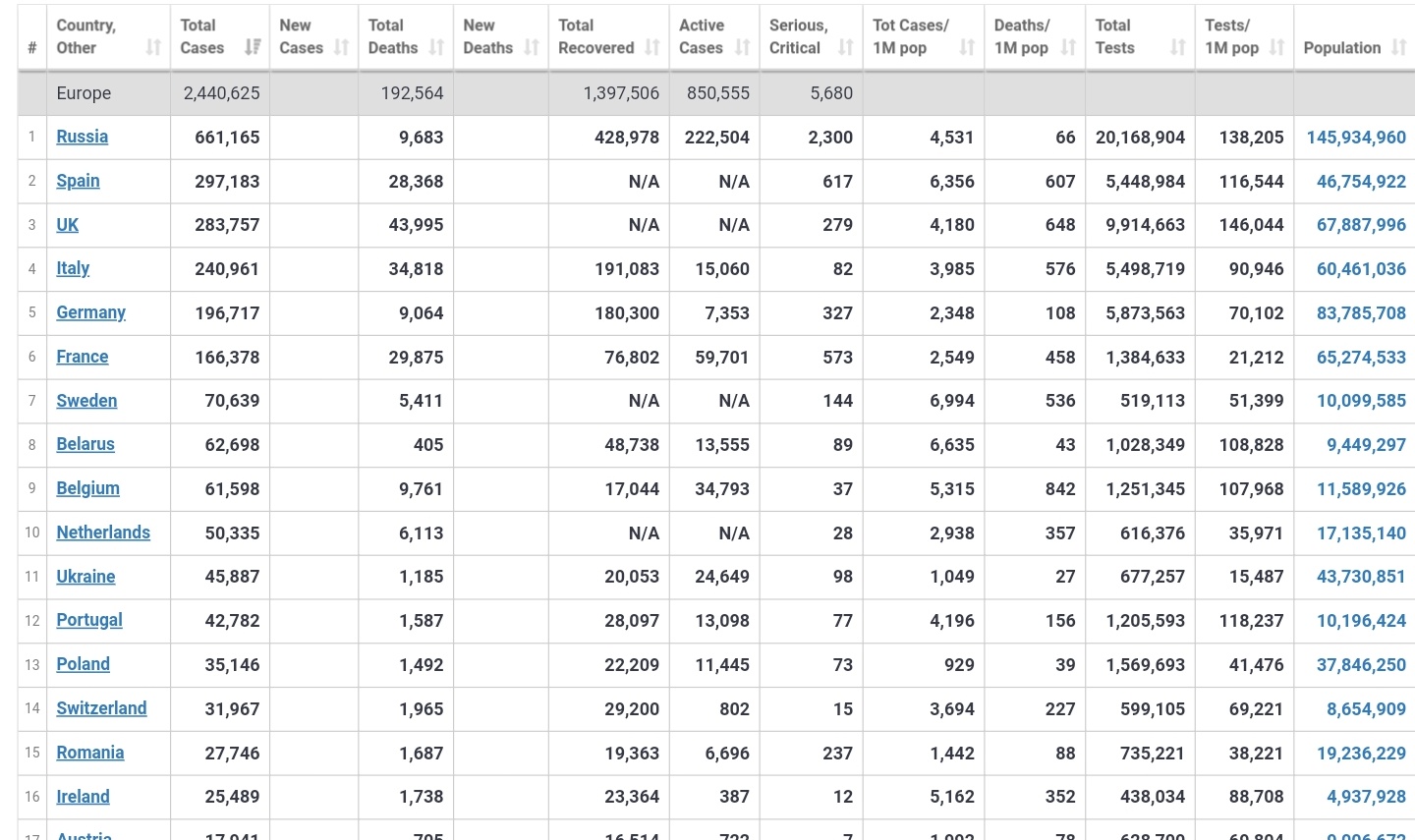Image resolution: width=1415 pixels, height=840 pixels.
Task: Select Russia total cases 661,165
Action: [x=227, y=138]
